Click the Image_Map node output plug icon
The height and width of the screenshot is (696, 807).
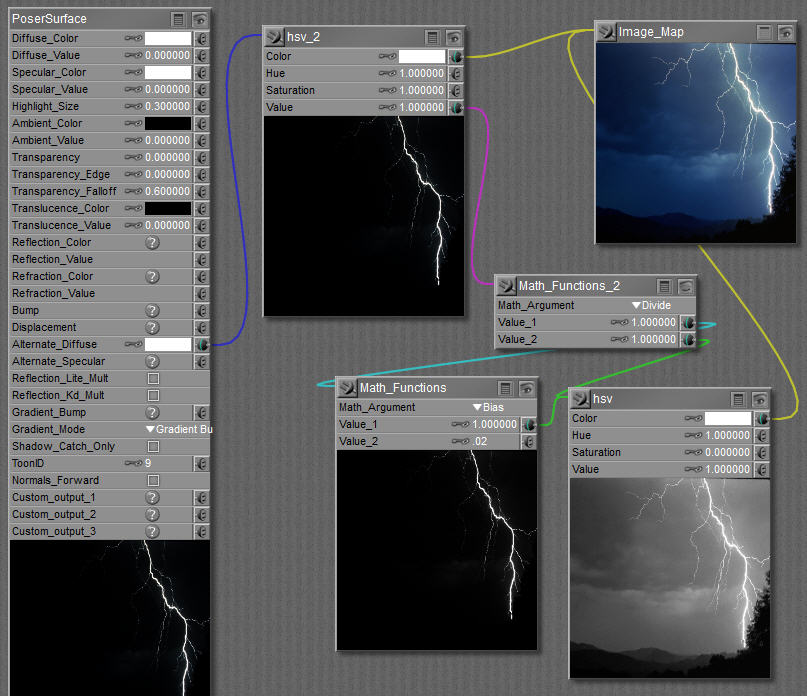605,32
